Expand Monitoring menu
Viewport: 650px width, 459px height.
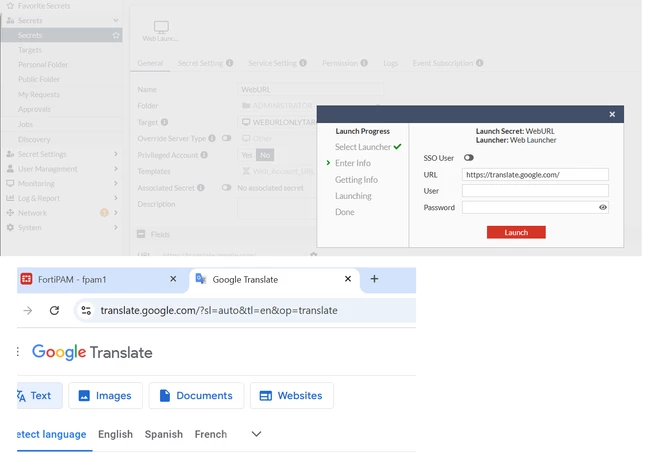pyautogui.click(x=116, y=183)
